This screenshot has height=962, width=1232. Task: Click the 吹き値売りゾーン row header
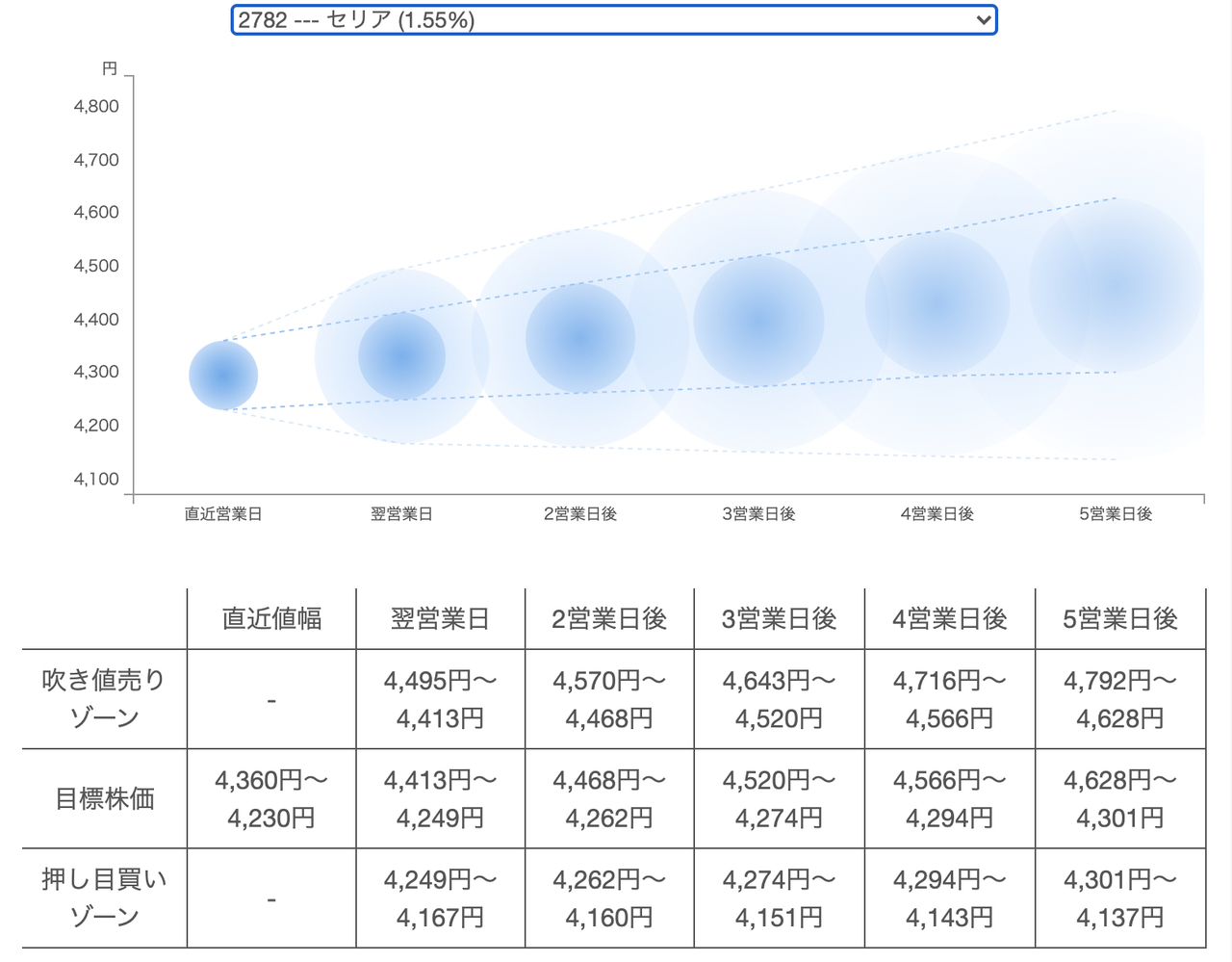click(105, 699)
